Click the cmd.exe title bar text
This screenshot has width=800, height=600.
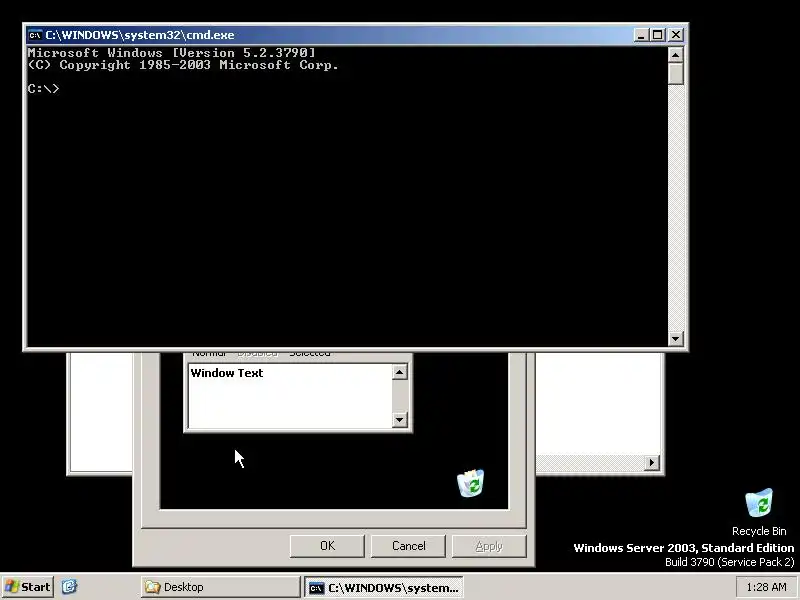(140, 35)
